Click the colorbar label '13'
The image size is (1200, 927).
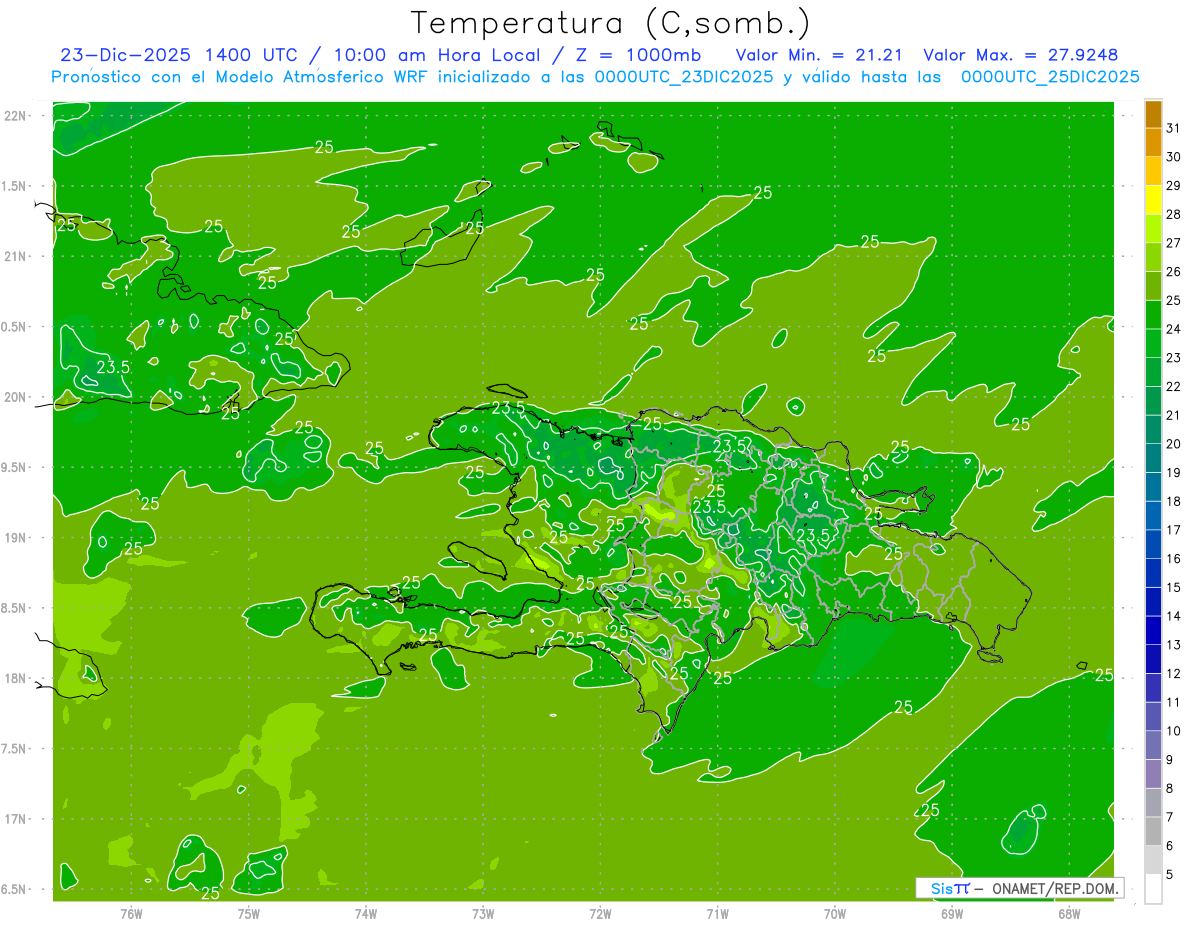click(x=1174, y=645)
